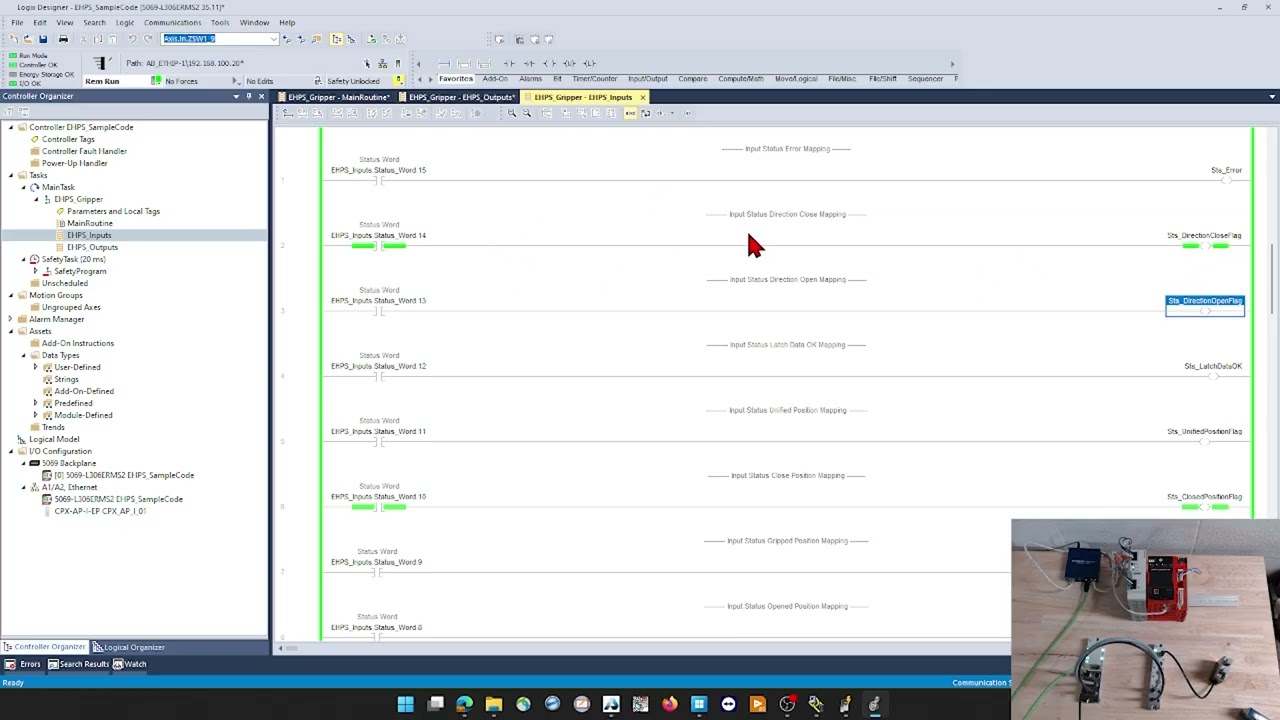Select the Add-On instruction tab
Screen dimensions: 1280x720
point(495,79)
